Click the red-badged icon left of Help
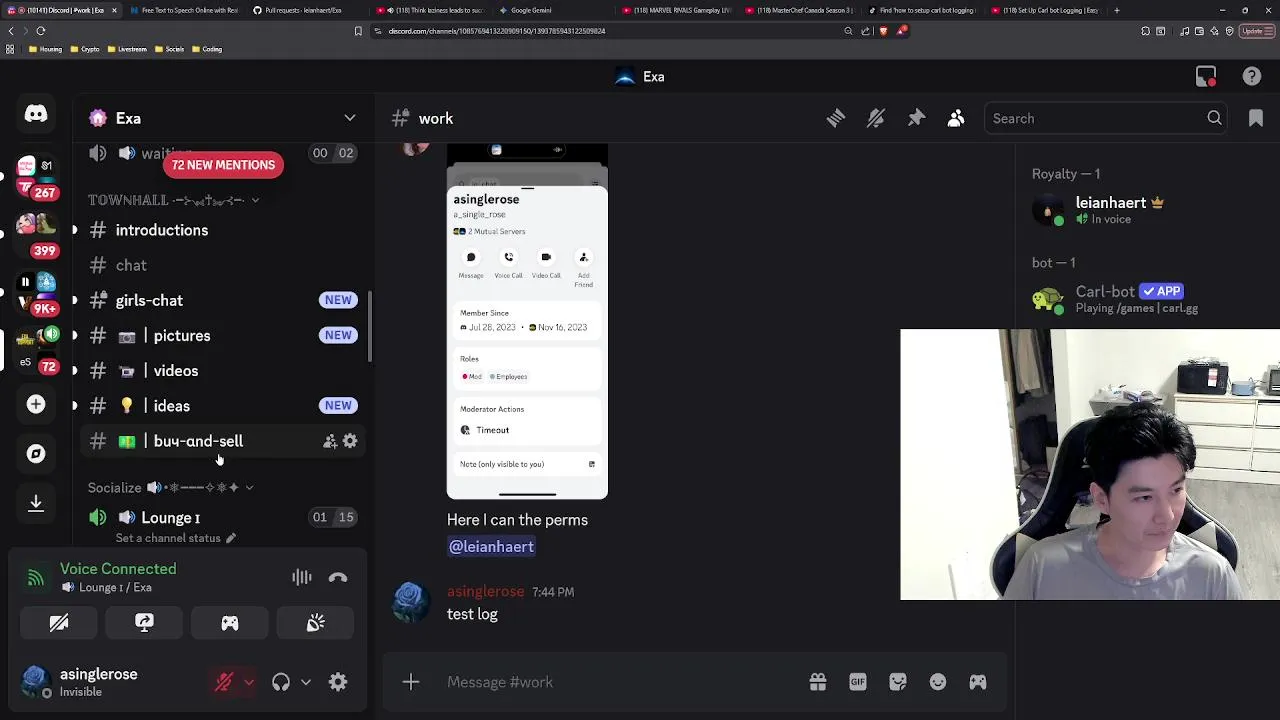Viewport: 1280px width, 720px height. [1206, 77]
